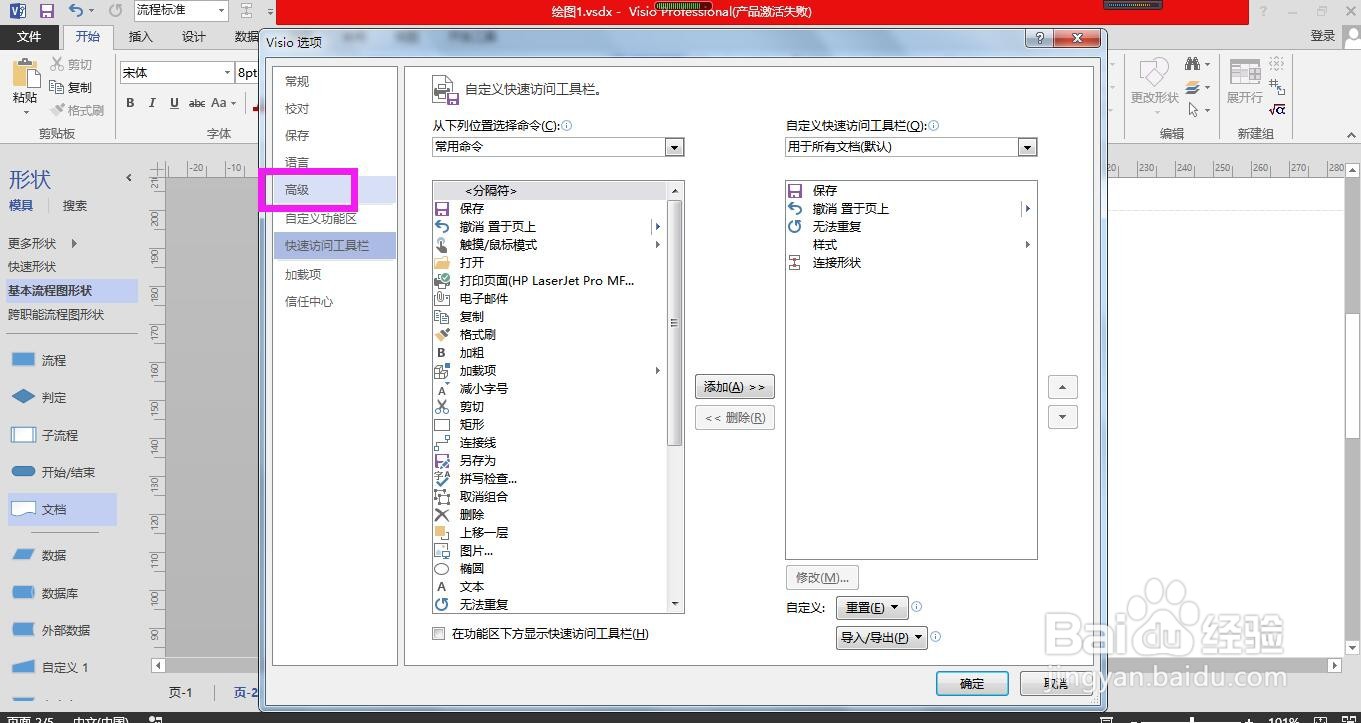Expand the 触摸/鼠标模式 submenu arrow
Screen dimensions: 1361x723
657,244
